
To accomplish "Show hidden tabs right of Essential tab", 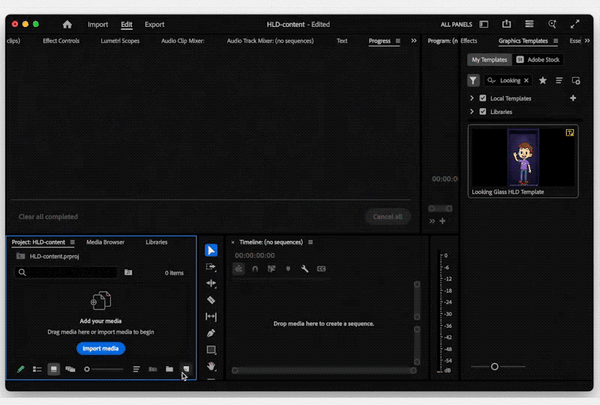I will point(587,41).
